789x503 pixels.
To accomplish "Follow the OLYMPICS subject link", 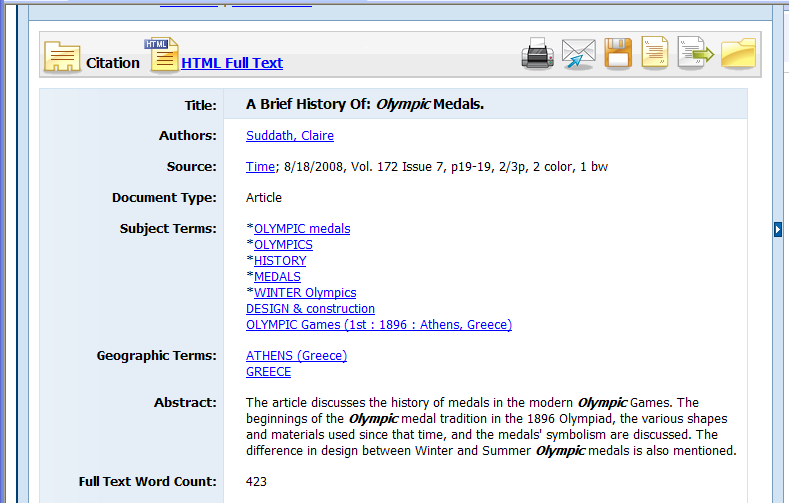I will (x=283, y=245).
